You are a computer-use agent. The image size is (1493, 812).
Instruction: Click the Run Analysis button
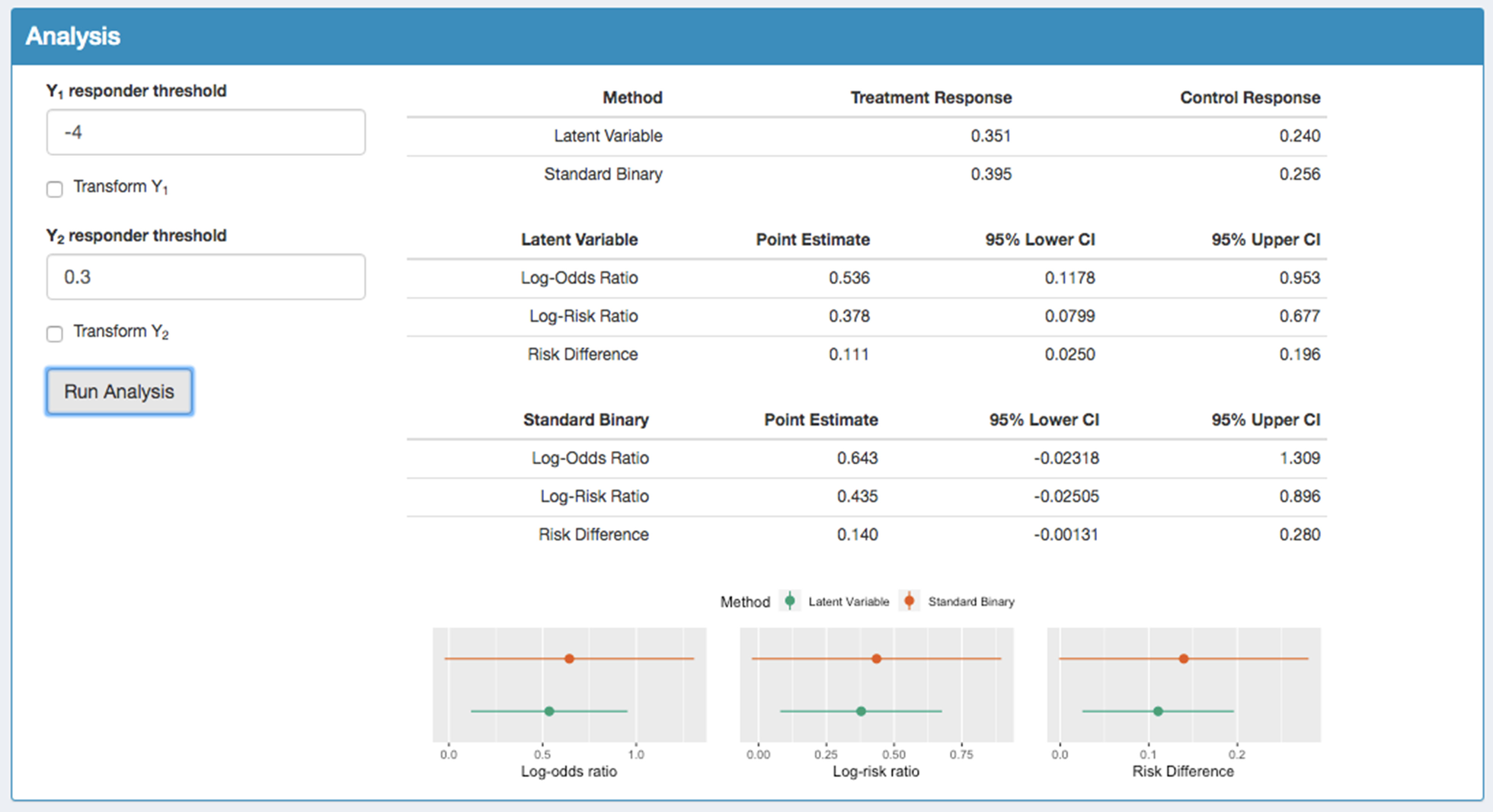point(119,392)
